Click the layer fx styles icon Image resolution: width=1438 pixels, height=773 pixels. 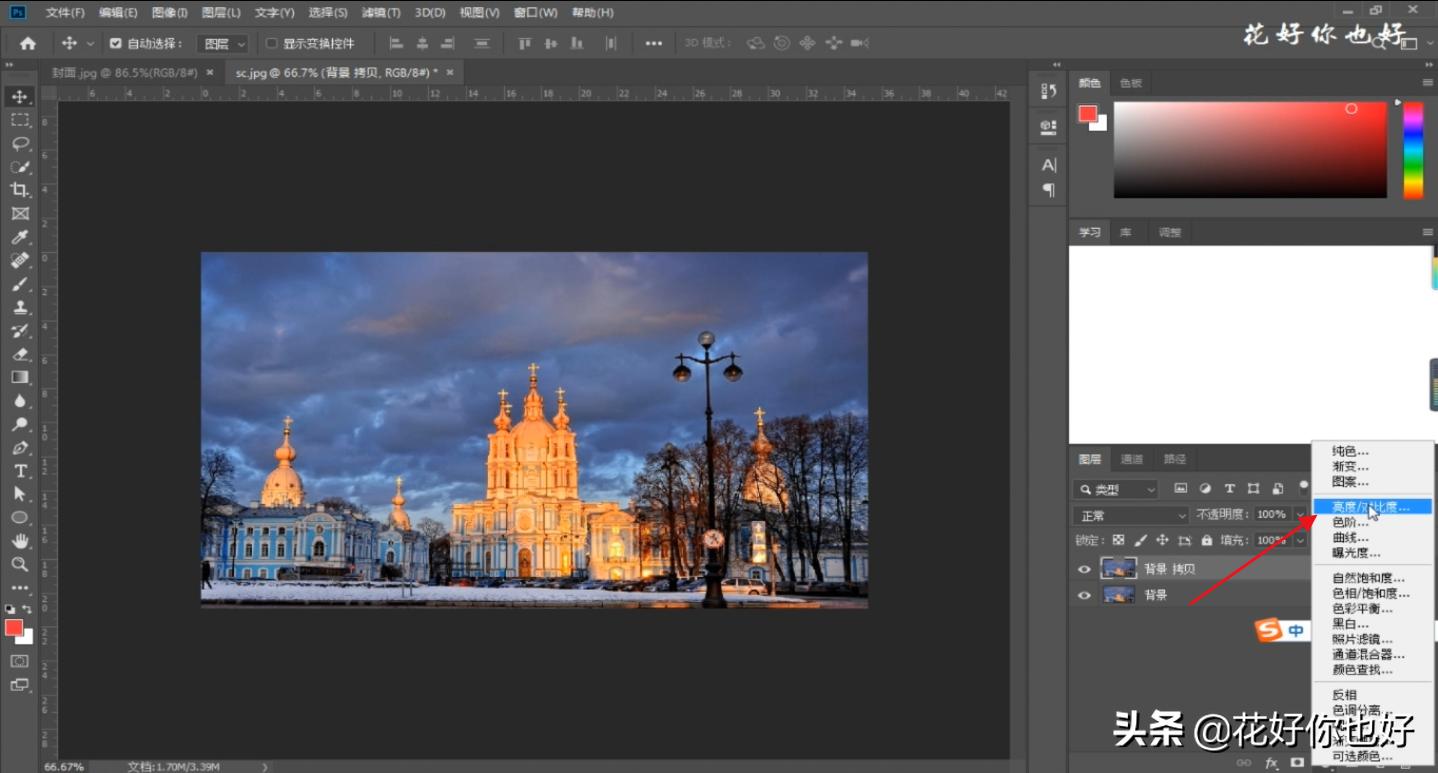pos(1272,763)
